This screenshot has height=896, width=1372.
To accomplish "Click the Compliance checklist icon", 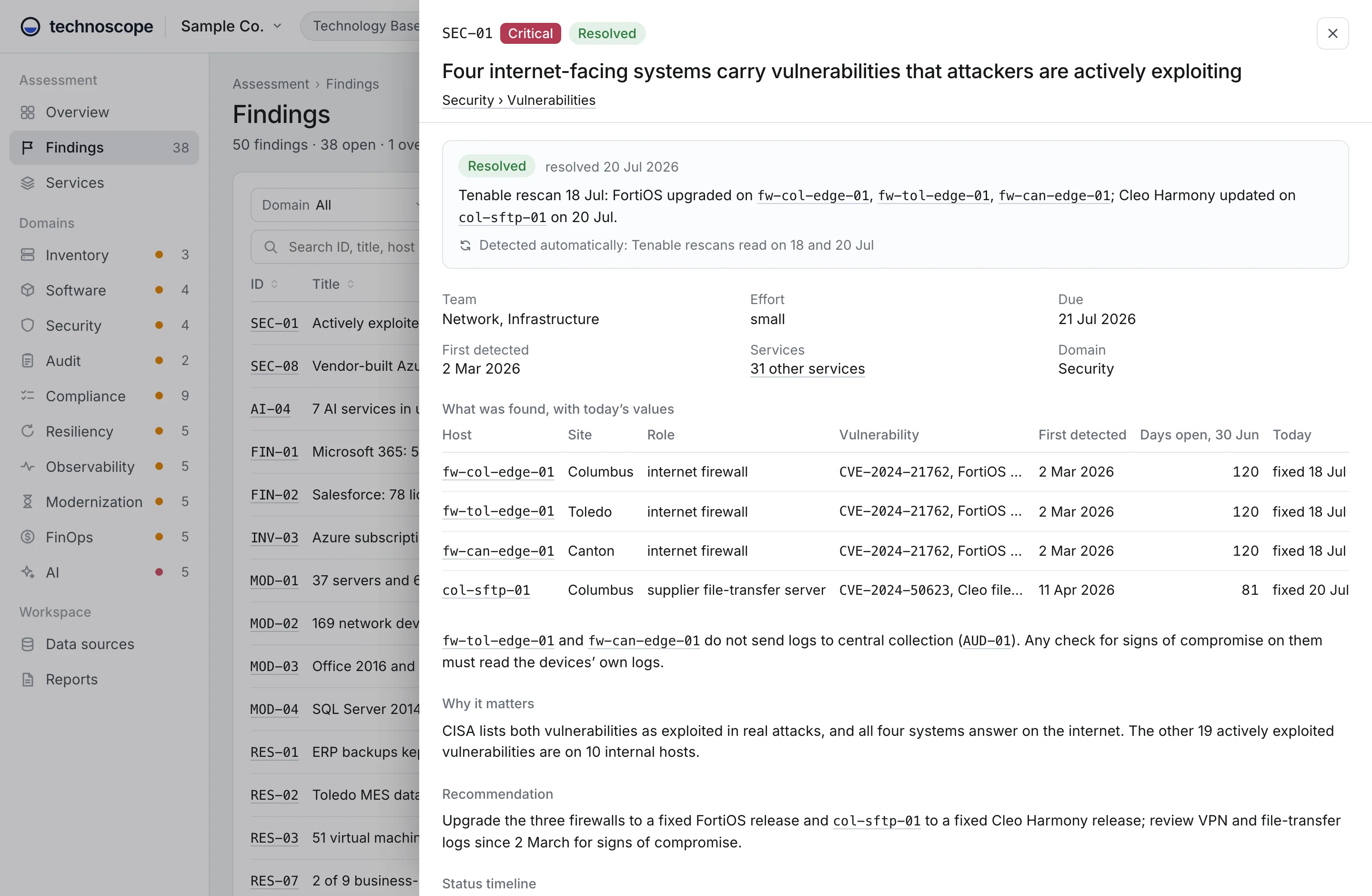I will tap(28, 396).
